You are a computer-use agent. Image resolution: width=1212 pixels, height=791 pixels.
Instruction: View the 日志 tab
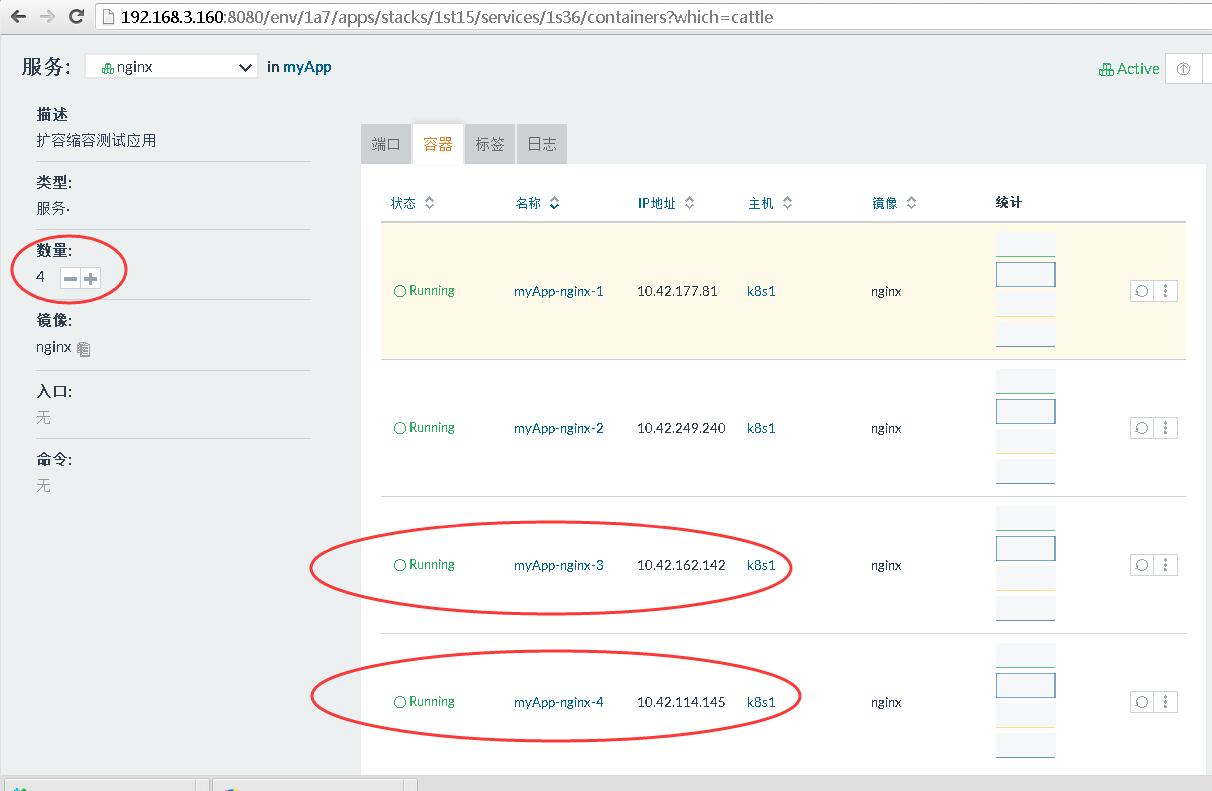tap(542, 144)
